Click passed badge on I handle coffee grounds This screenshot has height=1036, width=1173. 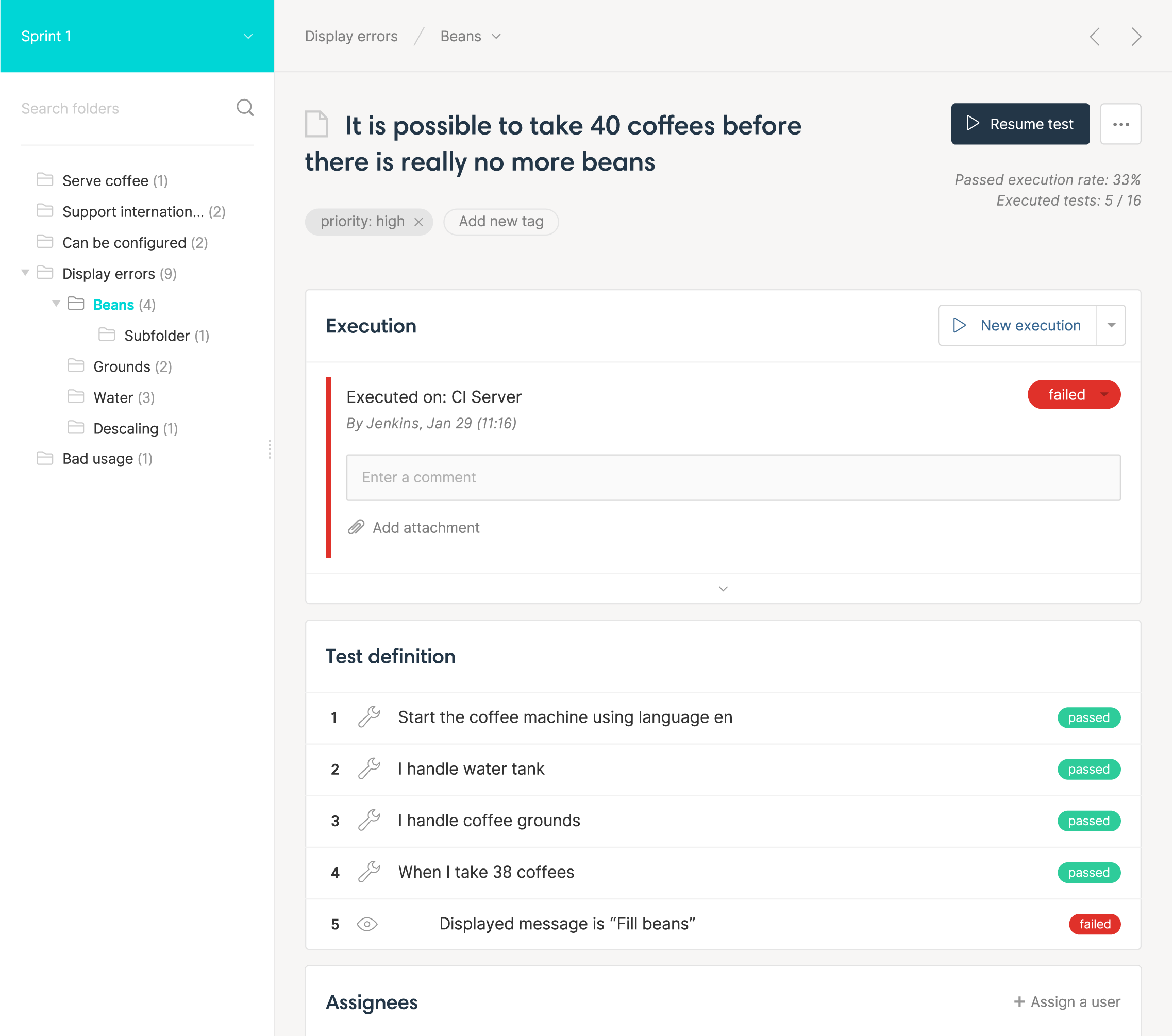click(x=1088, y=821)
